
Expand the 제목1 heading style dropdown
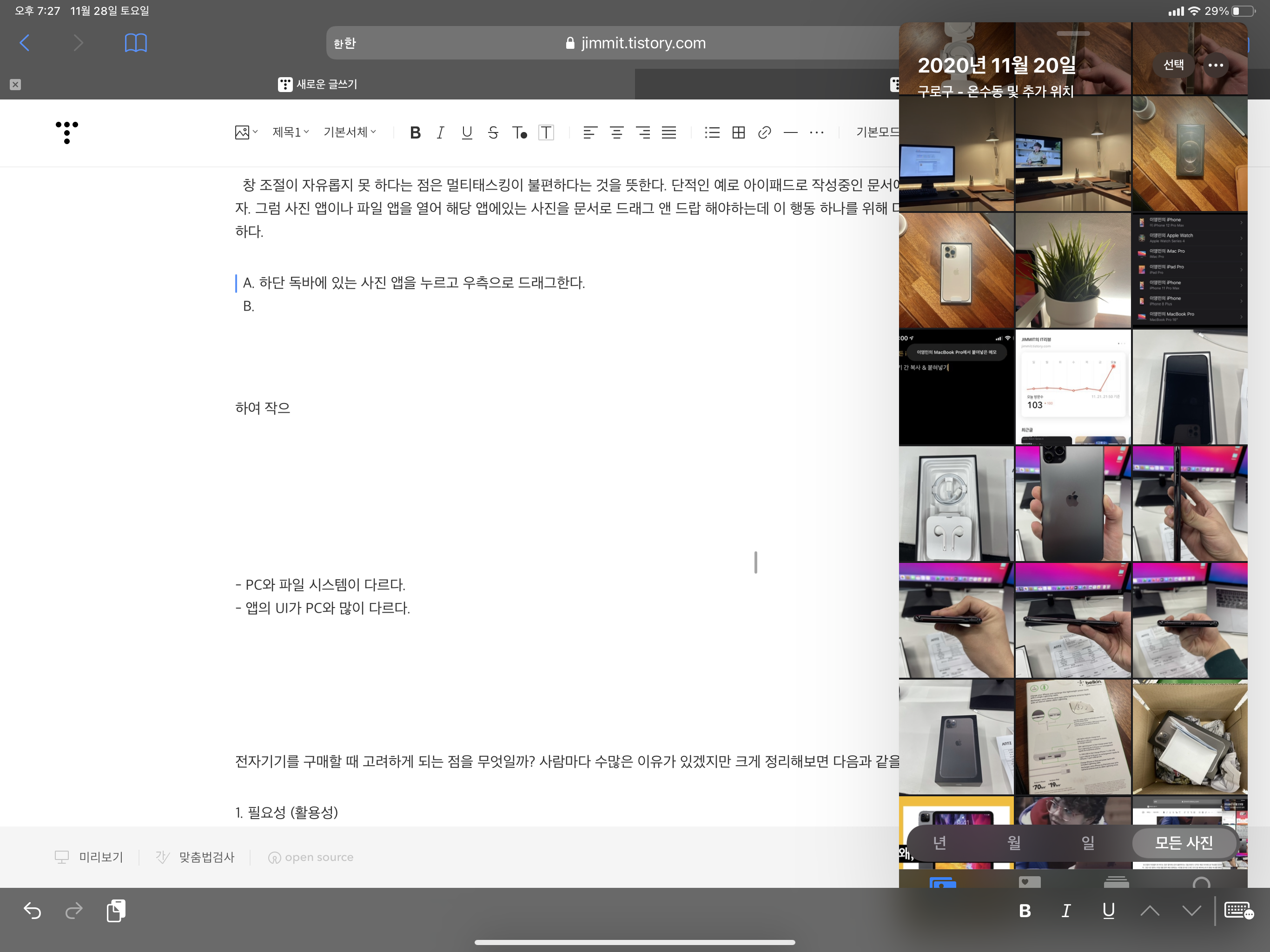click(291, 132)
